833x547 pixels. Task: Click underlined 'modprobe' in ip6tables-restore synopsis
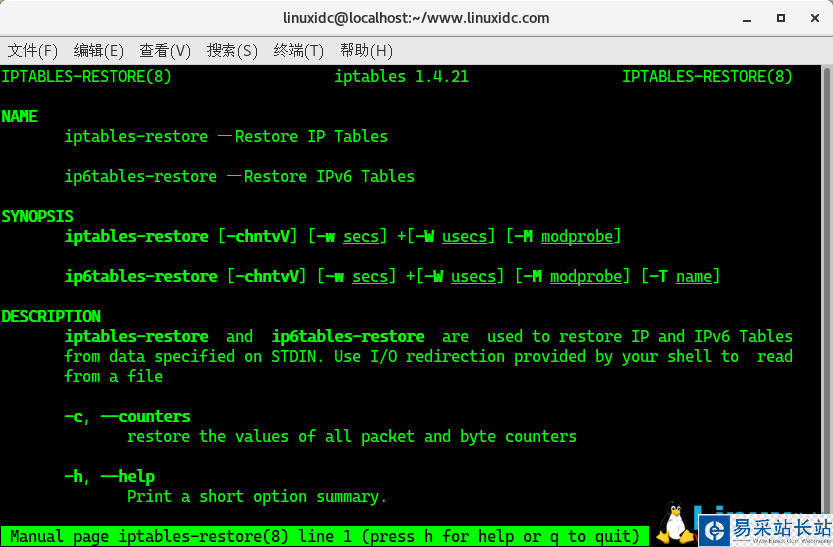586,277
